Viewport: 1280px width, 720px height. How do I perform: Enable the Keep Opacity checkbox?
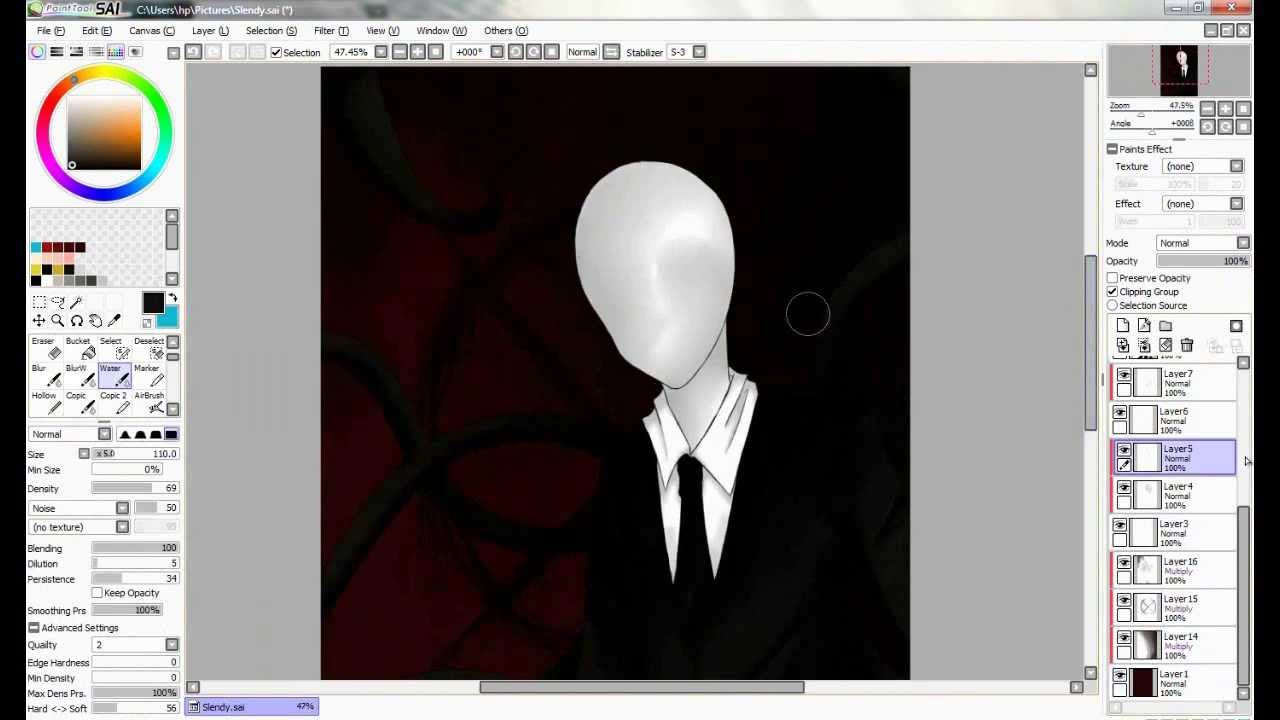point(97,593)
